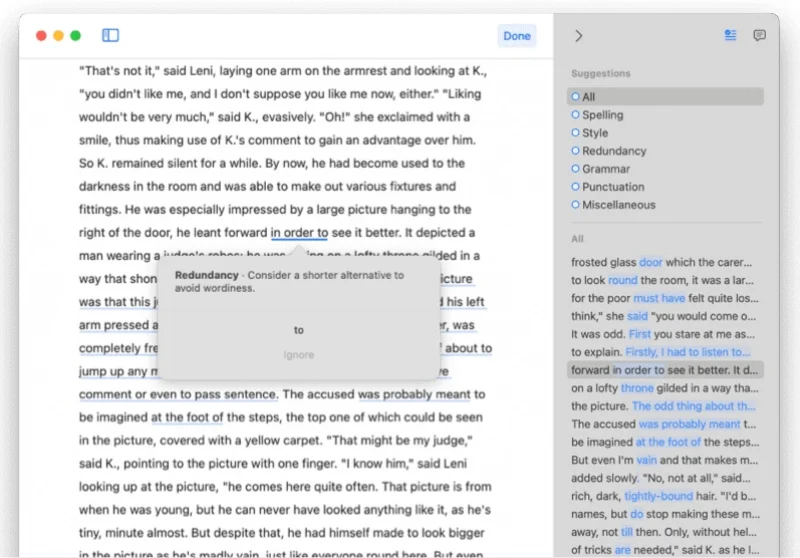Select the All suggestions filter

pos(665,96)
